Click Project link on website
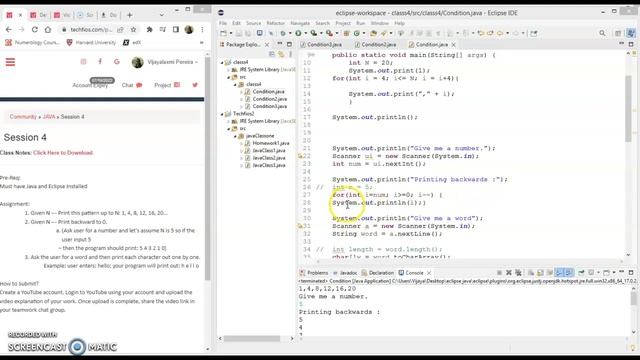This screenshot has height=360, width=640. tap(167, 85)
